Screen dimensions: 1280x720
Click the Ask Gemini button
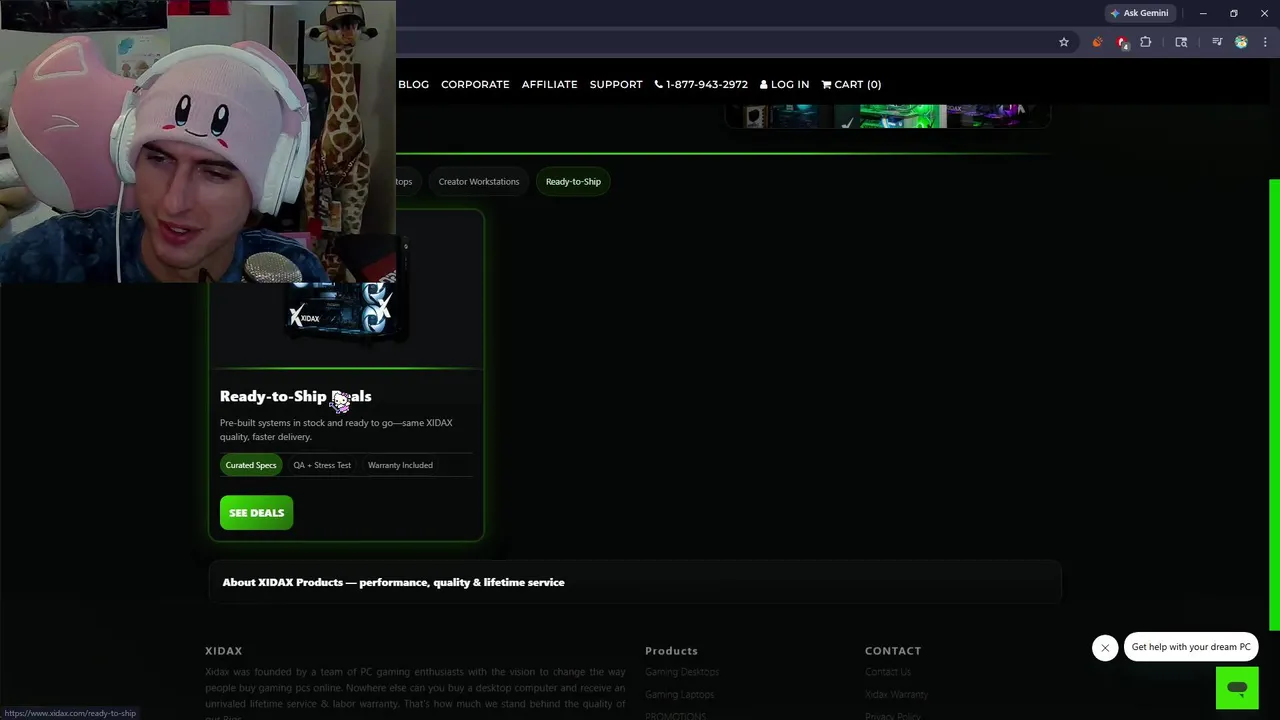[1139, 13]
